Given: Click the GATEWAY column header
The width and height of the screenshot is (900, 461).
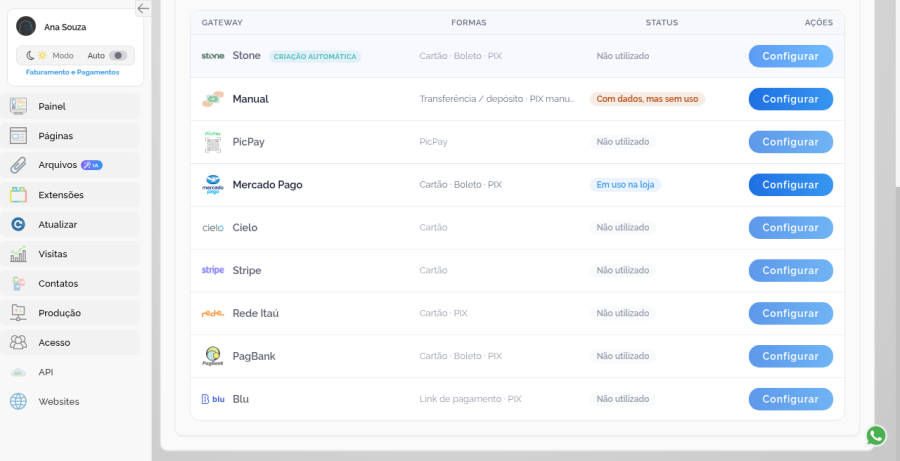Looking at the screenshot, I should 222,22.
